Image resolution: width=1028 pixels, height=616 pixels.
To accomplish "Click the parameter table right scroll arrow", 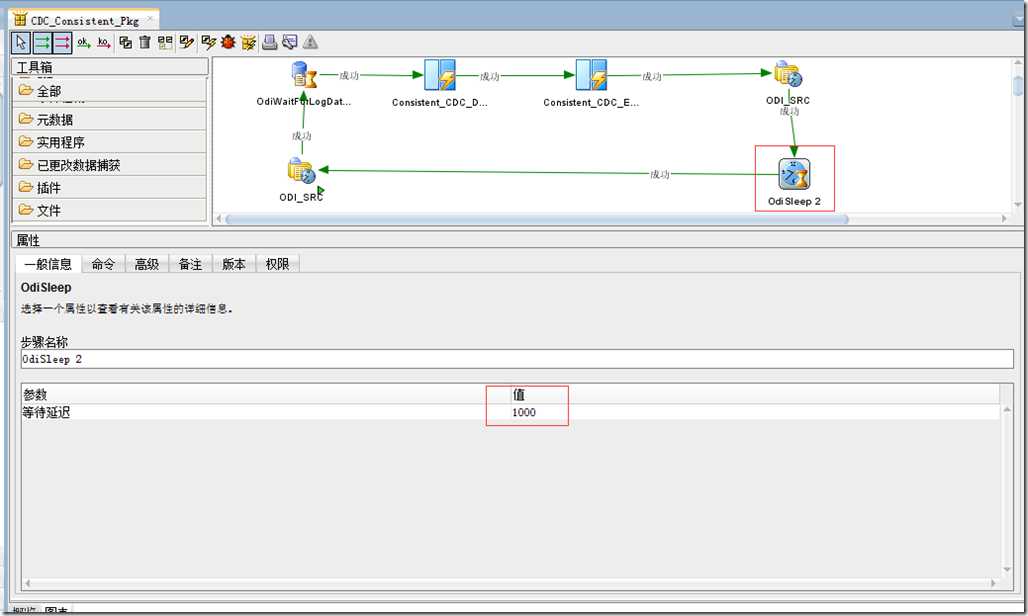I will [994, 583].
